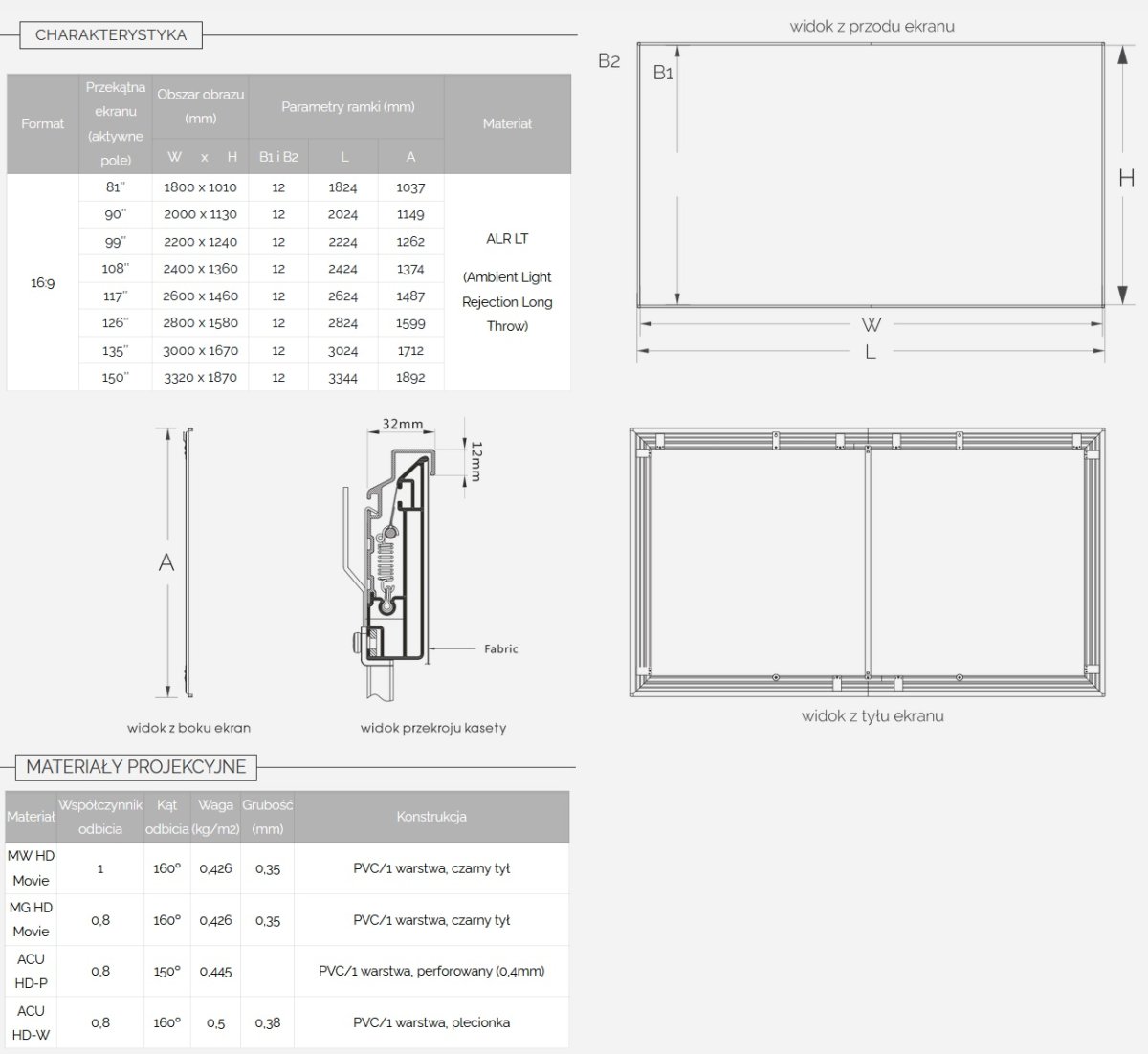Select the 150" diagonal size cell
The image size is (1148, 1054).
click(115, 378)
